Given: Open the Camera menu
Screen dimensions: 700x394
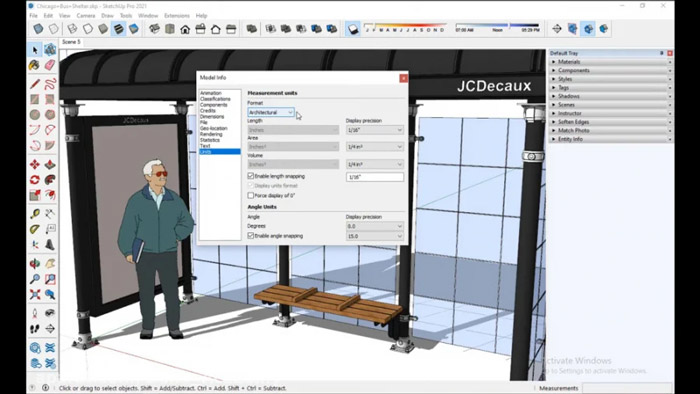Looking at the screenshot, I should pos(86,16).
